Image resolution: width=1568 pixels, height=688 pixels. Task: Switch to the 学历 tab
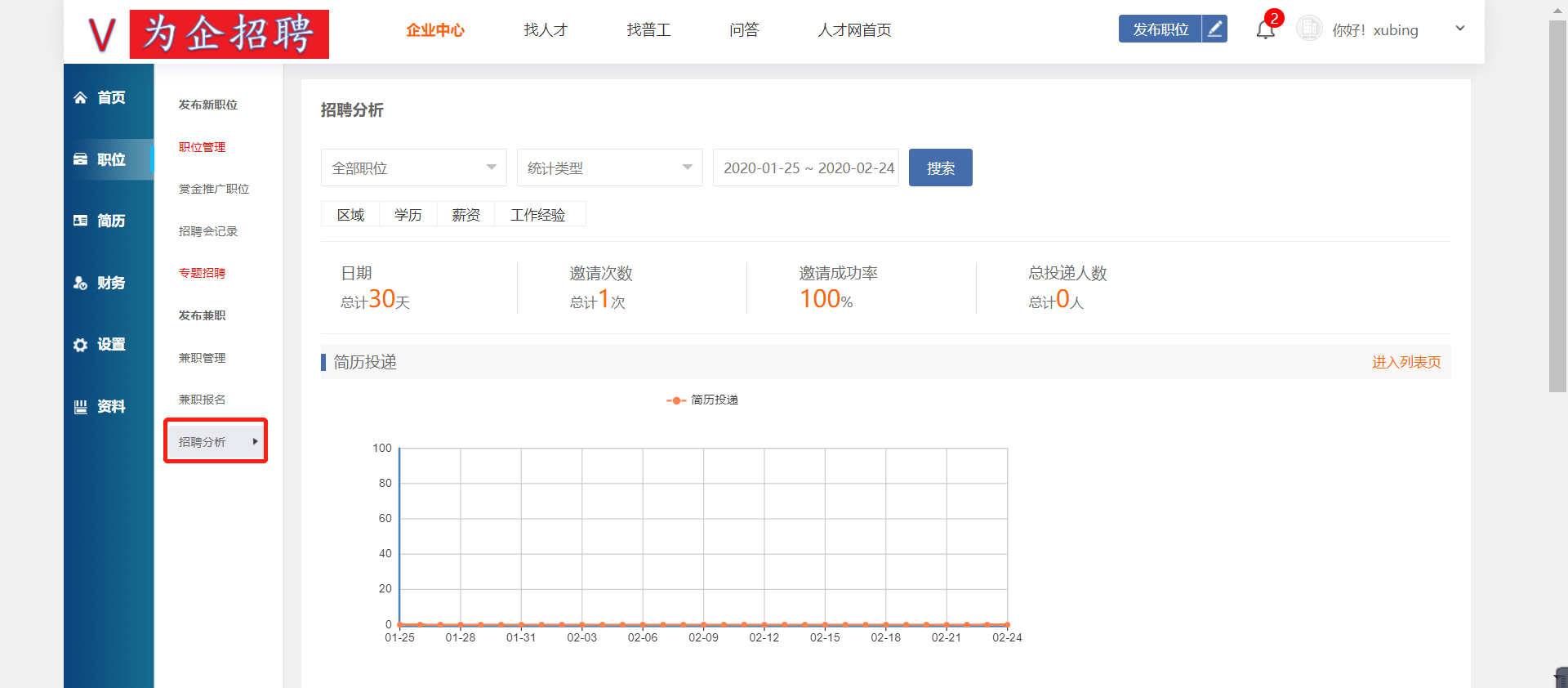(x=408, y=214)
